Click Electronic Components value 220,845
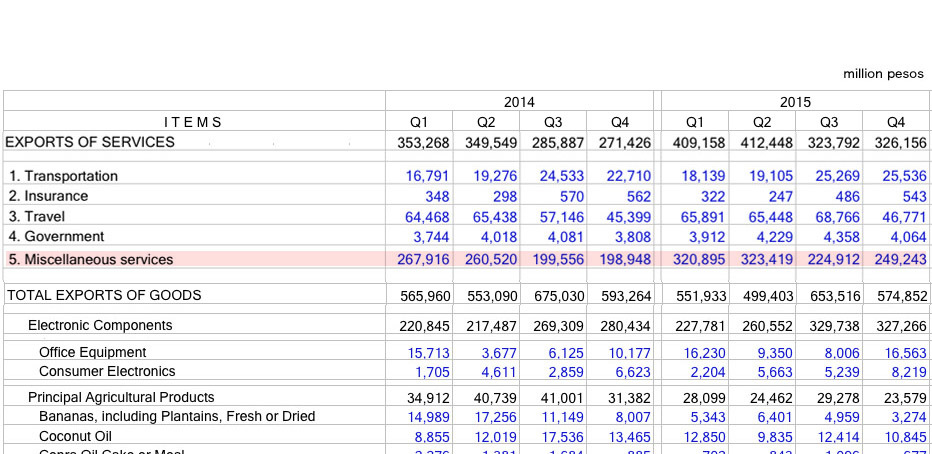This screenshot has width=932, height=454. (x=424, y=326)
